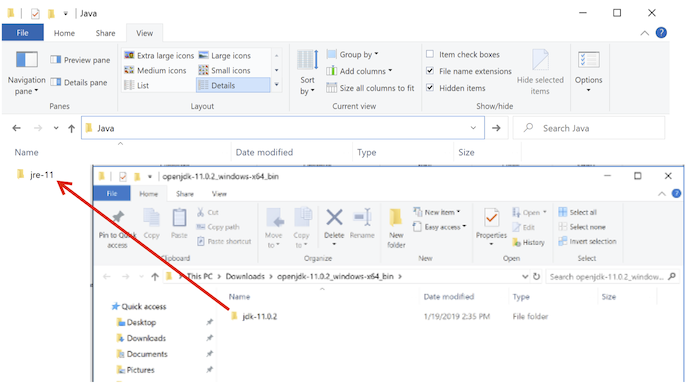686x383 pixels.
Task: Click Size all columns to fit
Action: [370, 88]
